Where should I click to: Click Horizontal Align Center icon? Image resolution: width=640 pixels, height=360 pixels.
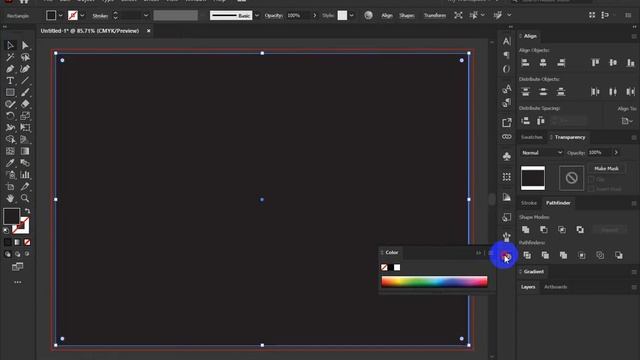coord(543,62)
